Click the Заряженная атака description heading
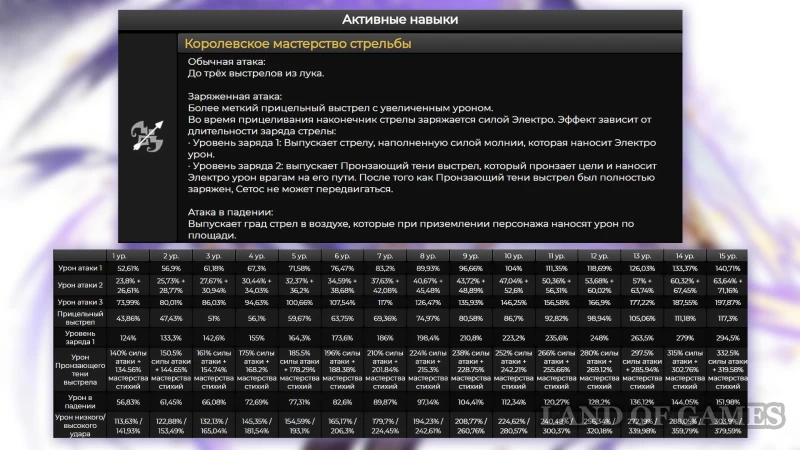 [x=232, y=96]
